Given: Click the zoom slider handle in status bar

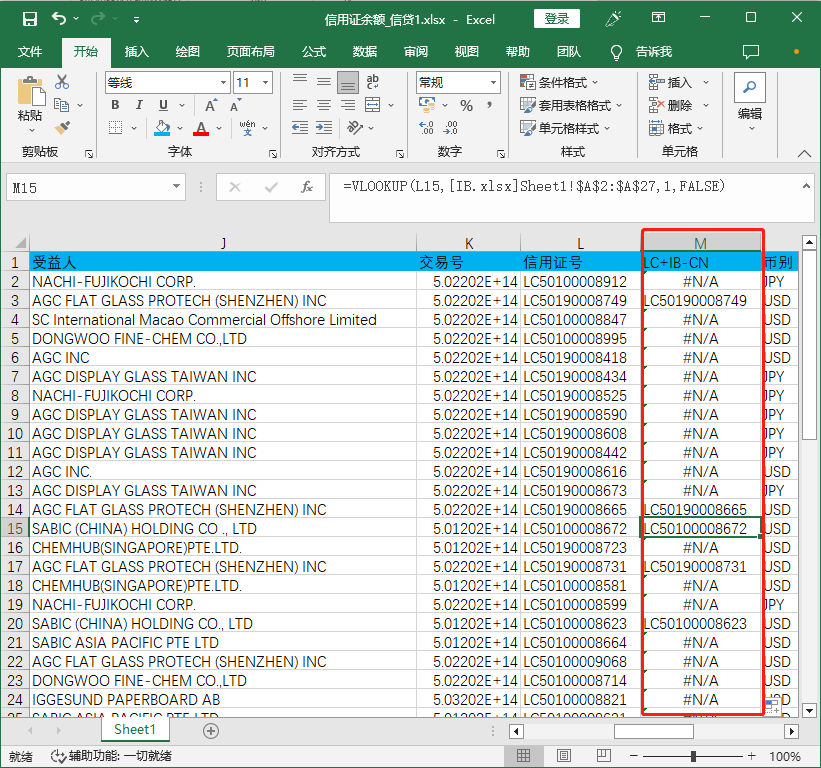Looking at the screenshot, I should pyautogui.click(x=694, y=756).
